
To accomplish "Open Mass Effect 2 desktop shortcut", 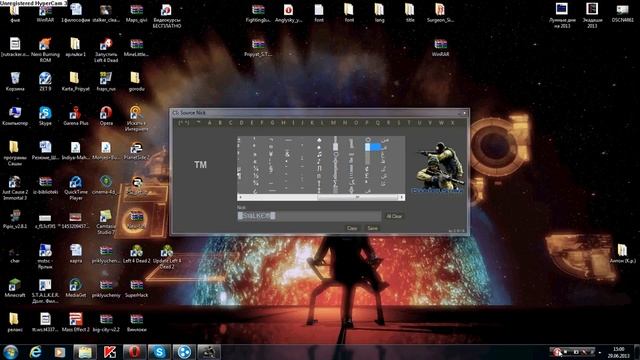I will tap(76, 322).
